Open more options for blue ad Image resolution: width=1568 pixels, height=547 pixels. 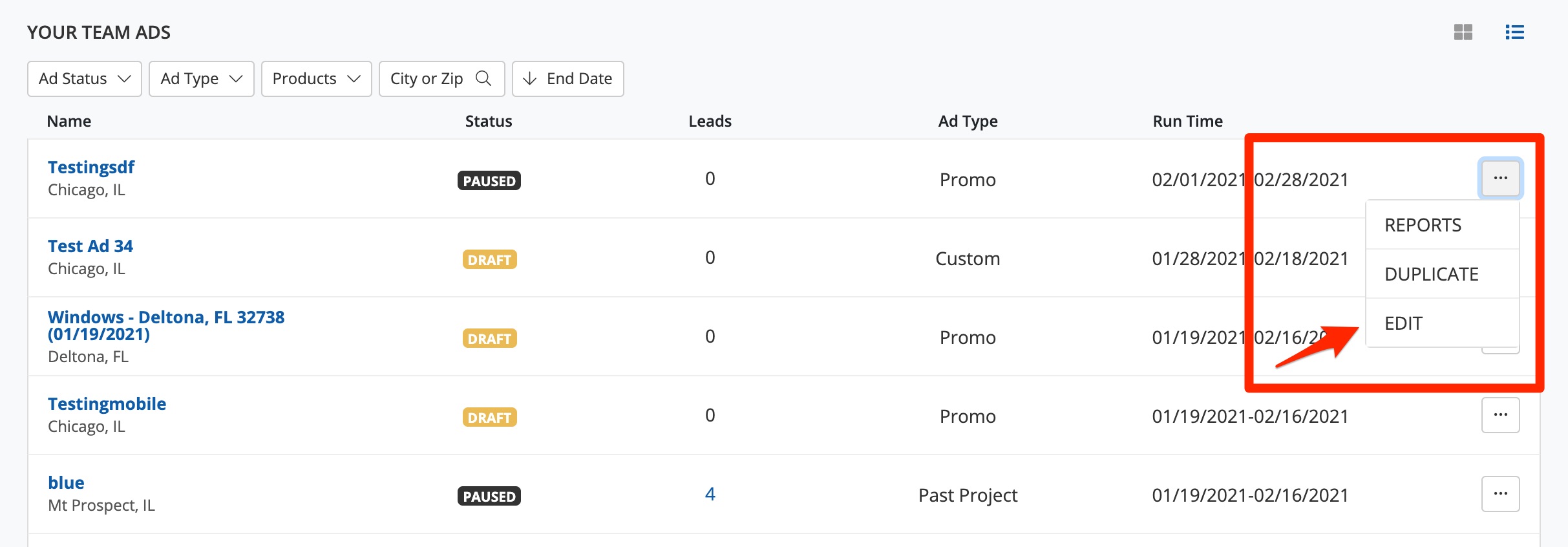pyautogui.click(x=1500, y=494)
